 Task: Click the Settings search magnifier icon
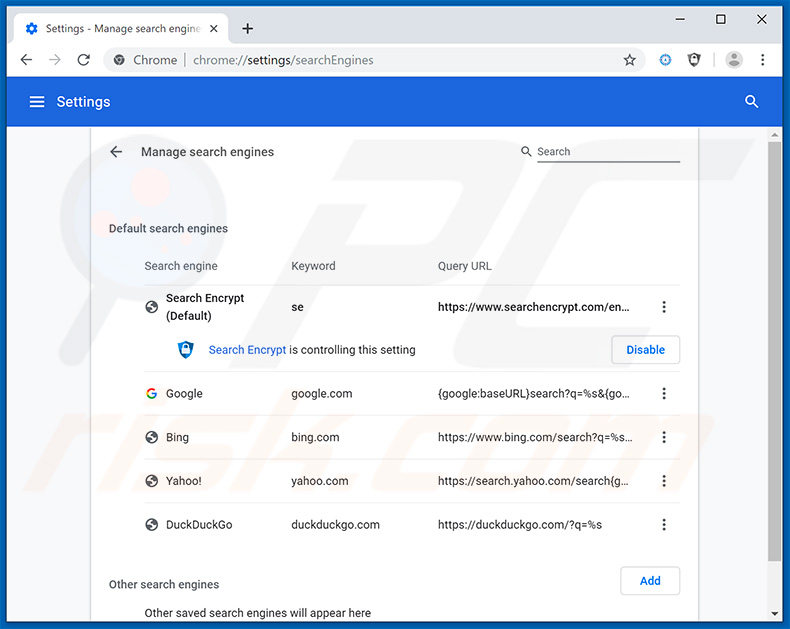(x=751, y=102)
